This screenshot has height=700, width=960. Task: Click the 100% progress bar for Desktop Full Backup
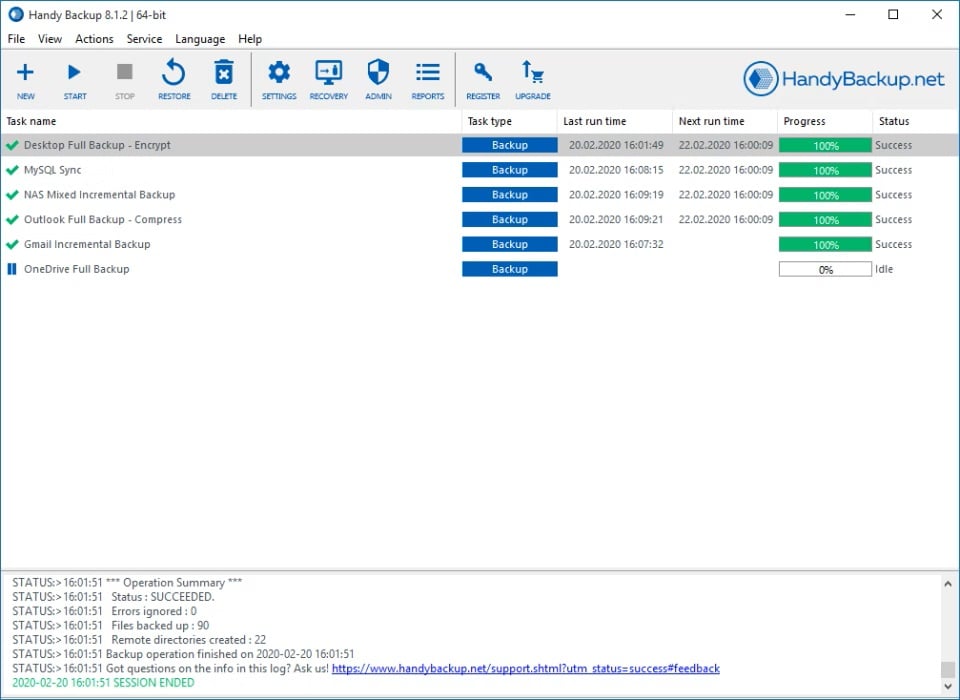coord(825,145)
